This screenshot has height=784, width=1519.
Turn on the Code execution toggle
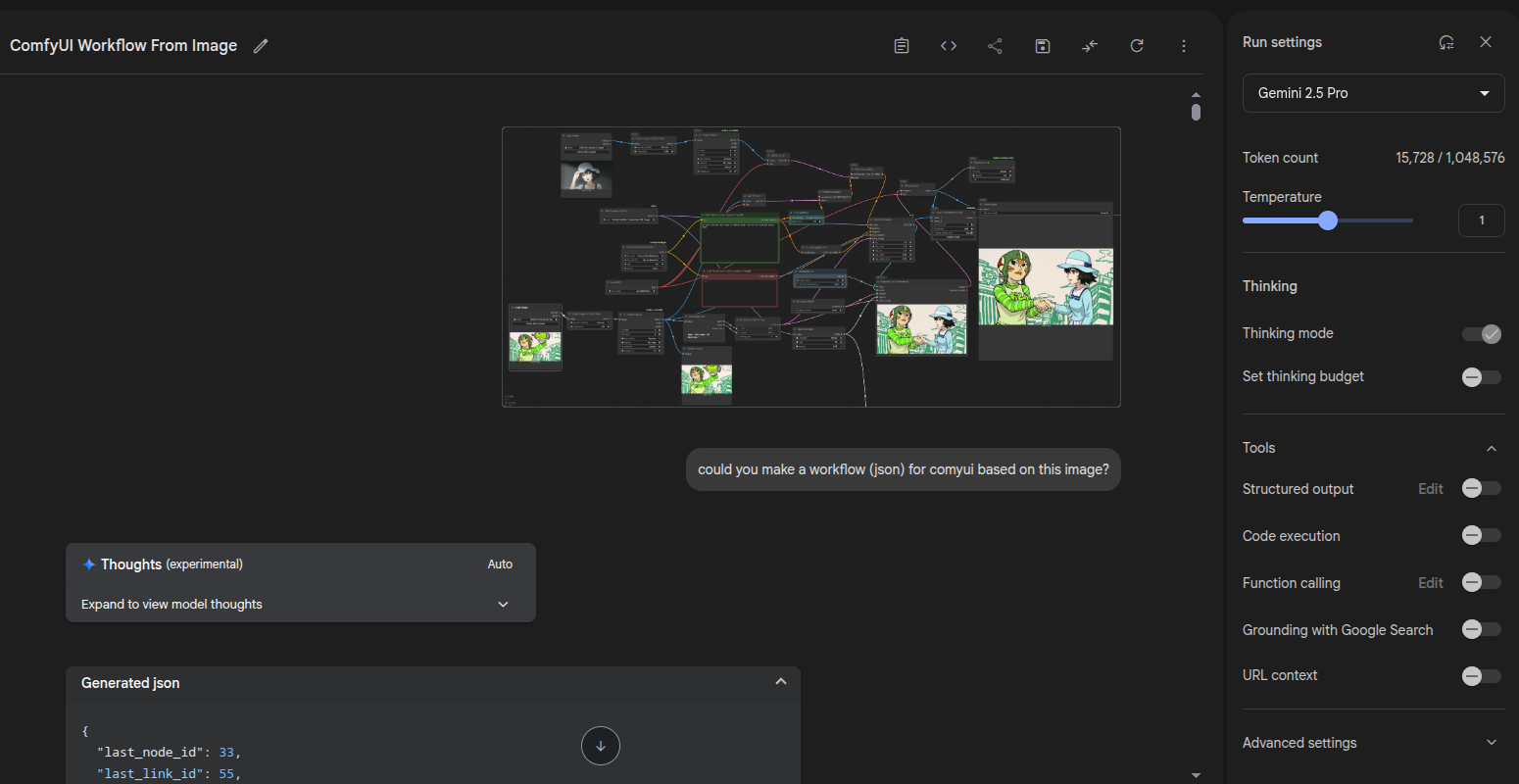[x=1482, y=535]
